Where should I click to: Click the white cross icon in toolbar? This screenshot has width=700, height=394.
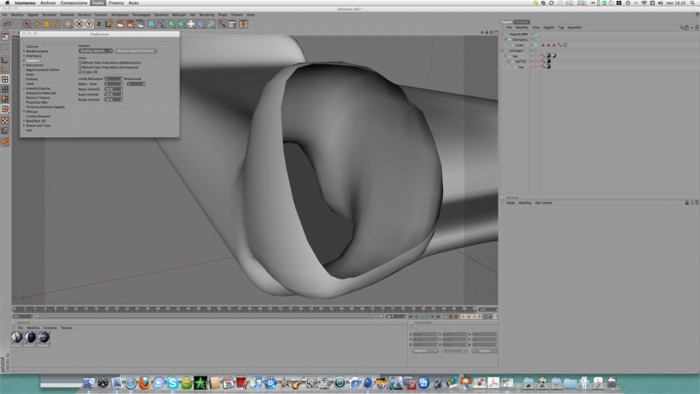click(191, 24)
